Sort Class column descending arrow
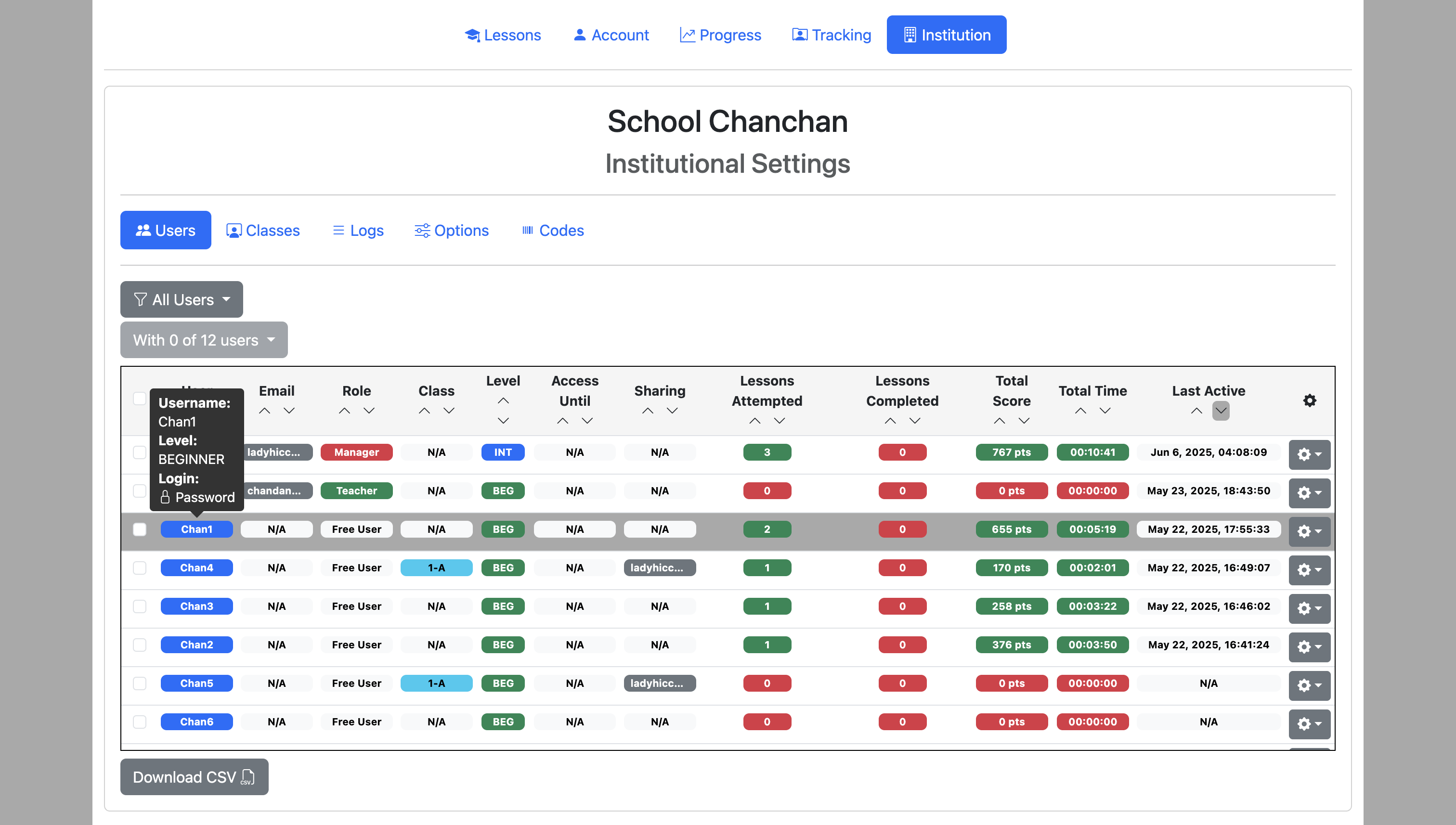Viewport: 1456px width, 825px height. coord(449,411)
